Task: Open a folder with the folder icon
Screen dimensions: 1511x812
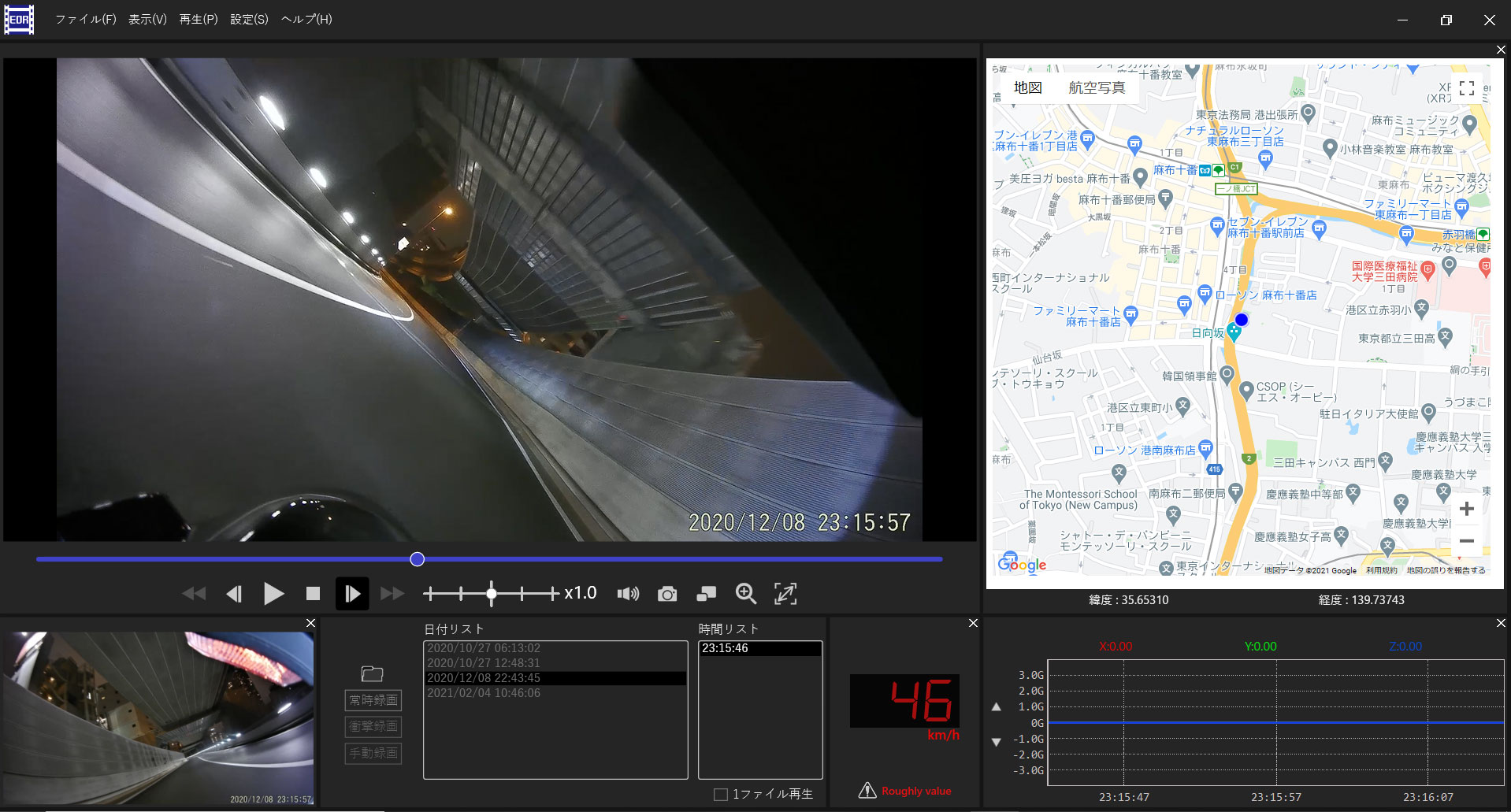Action: tap(372, 673)
